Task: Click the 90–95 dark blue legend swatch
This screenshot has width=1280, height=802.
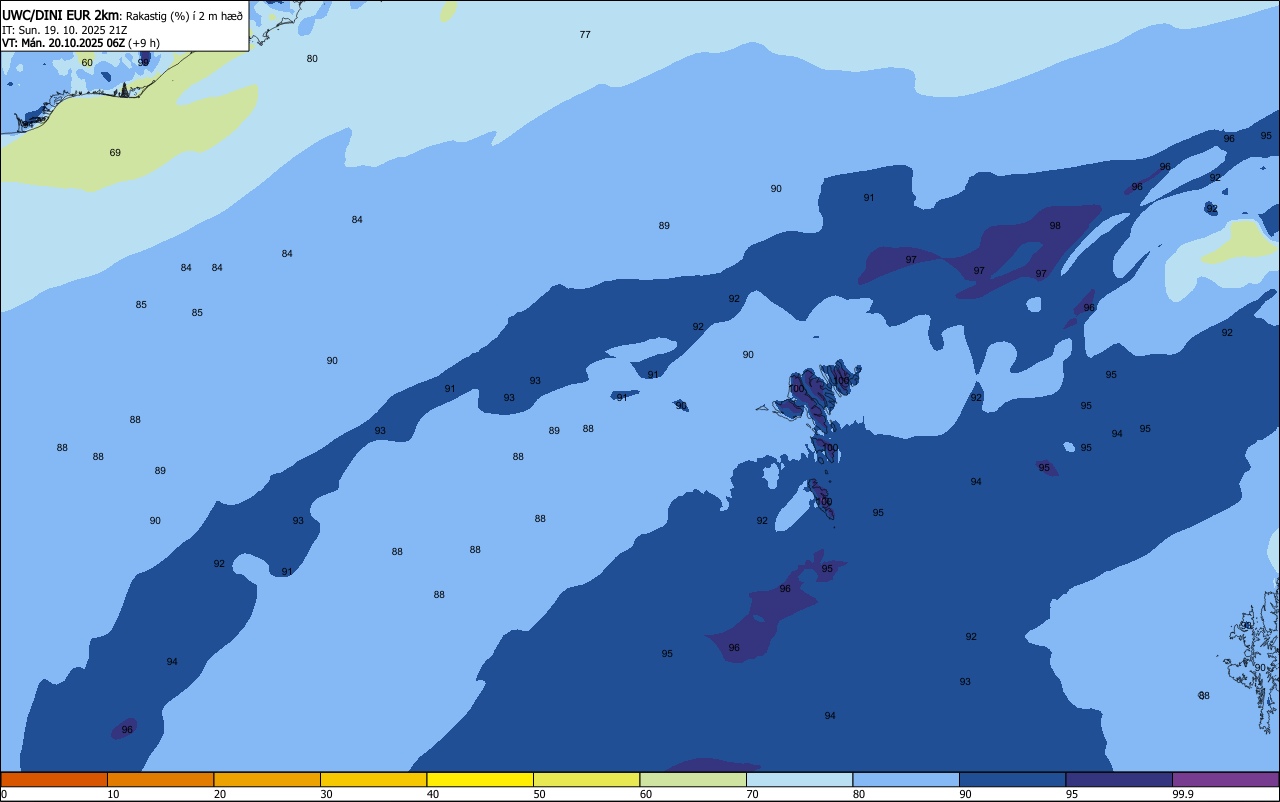Action: (x=1013, y=779)
